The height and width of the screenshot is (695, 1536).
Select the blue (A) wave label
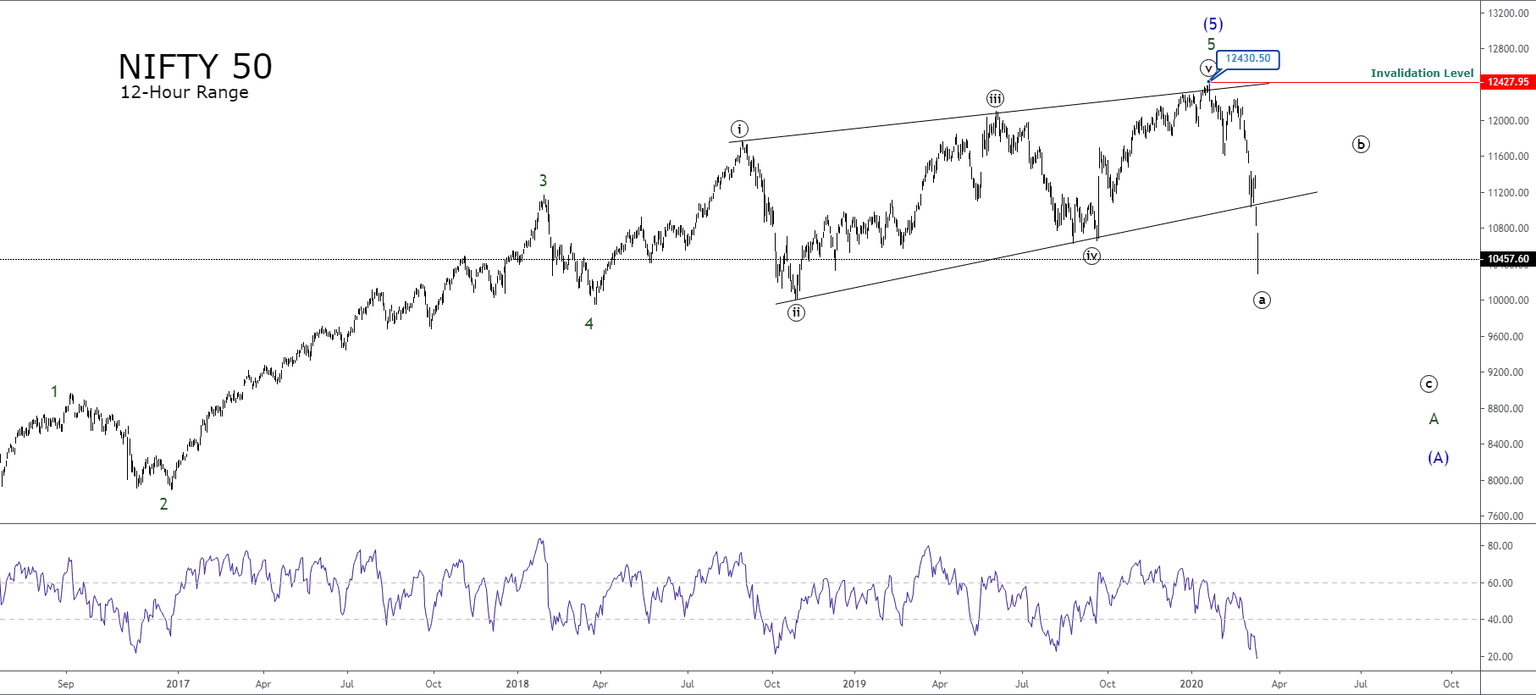pos(1438,458)
